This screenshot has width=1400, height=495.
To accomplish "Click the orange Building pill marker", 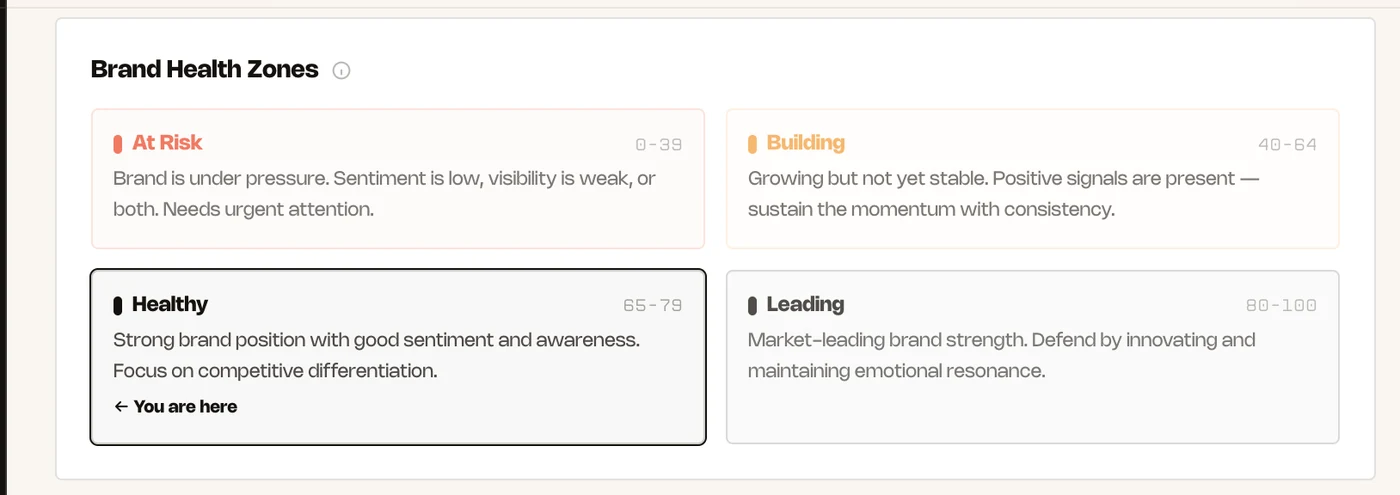I will click(x=752, y=144).
